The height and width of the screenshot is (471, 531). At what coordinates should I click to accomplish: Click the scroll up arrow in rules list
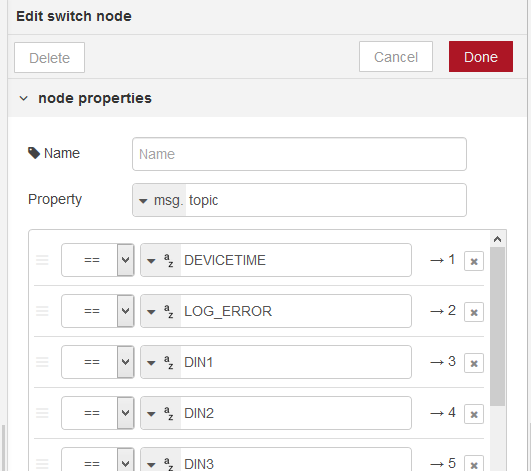click(497, 239)
